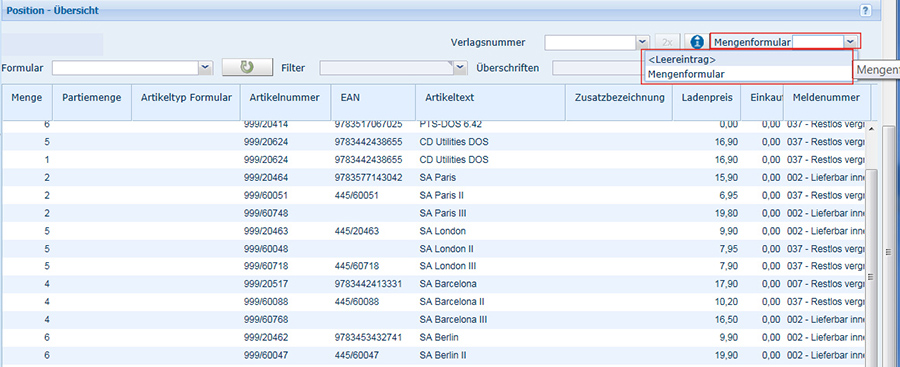Click EAN 9783577143042
This screenshot has width=900, height=367.
point(368,177)
